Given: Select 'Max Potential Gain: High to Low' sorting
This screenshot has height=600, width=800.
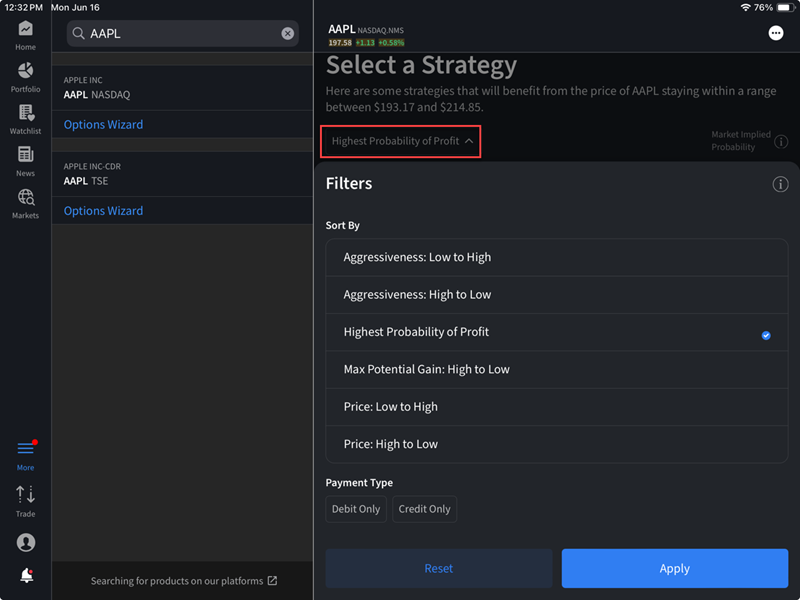Looking at the screenshot, I should [556, 369].
